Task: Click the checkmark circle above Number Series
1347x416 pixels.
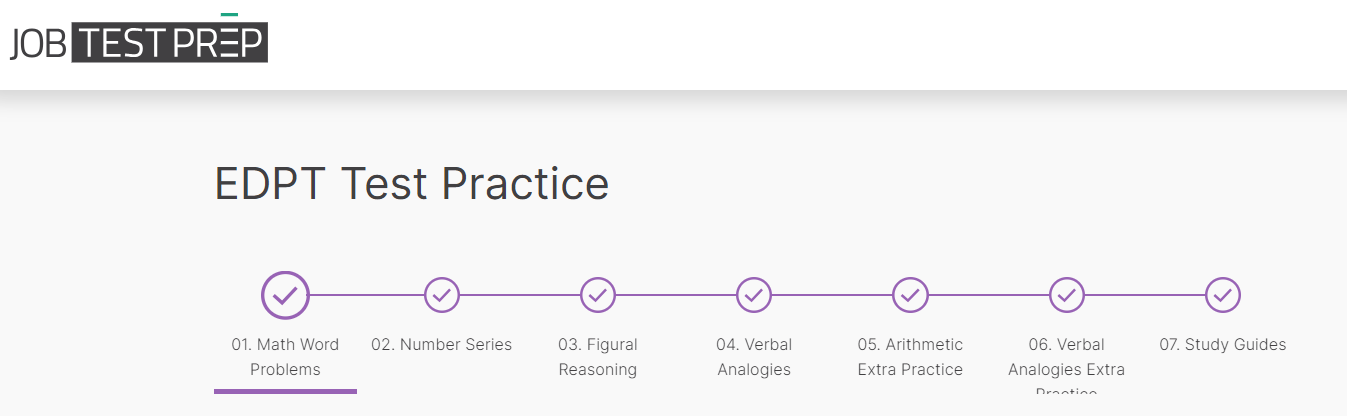Action: (442, 295)
